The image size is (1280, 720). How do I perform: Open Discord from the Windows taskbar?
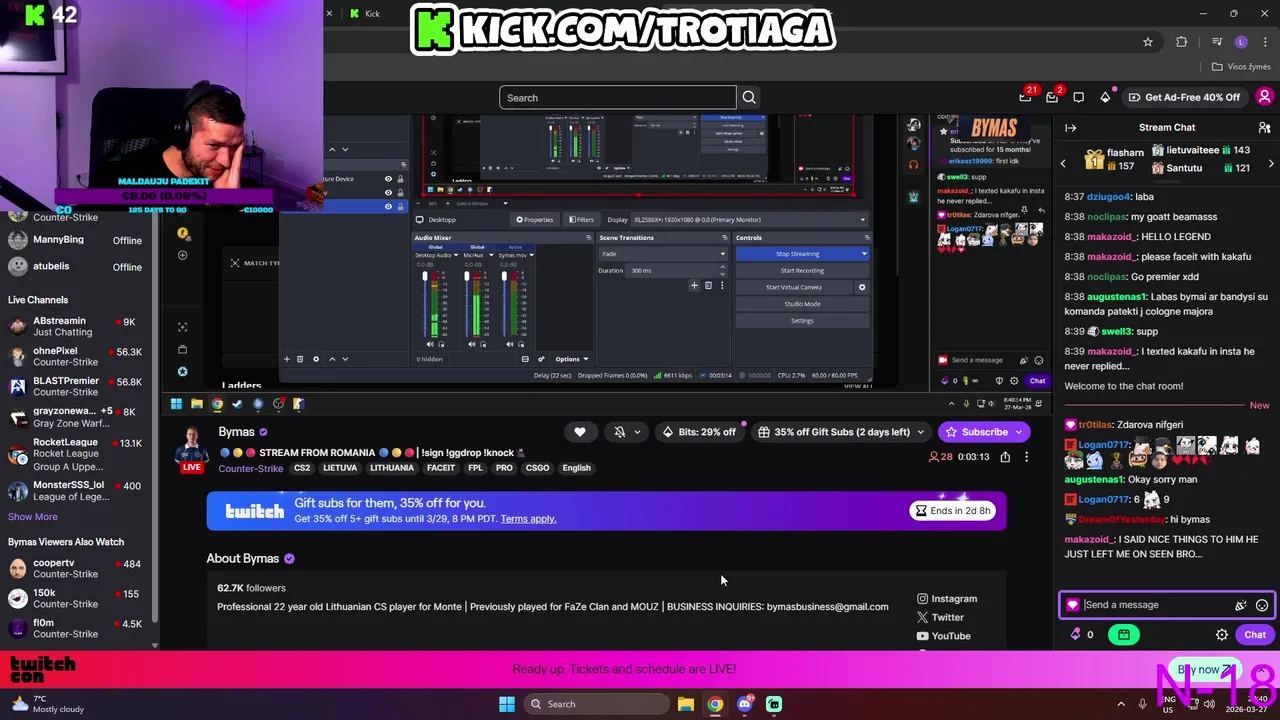[744, 704]
